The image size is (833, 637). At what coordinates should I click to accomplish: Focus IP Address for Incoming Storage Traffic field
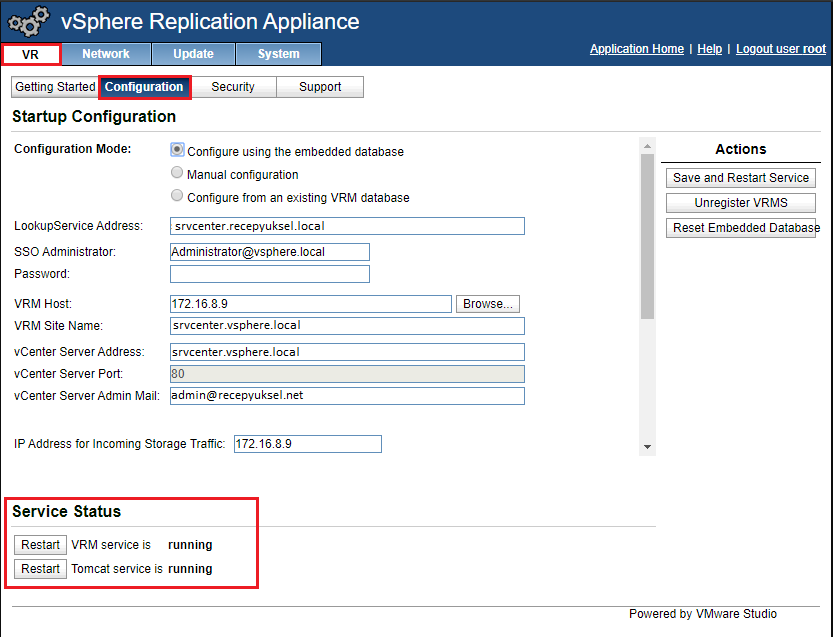point(308,444)
